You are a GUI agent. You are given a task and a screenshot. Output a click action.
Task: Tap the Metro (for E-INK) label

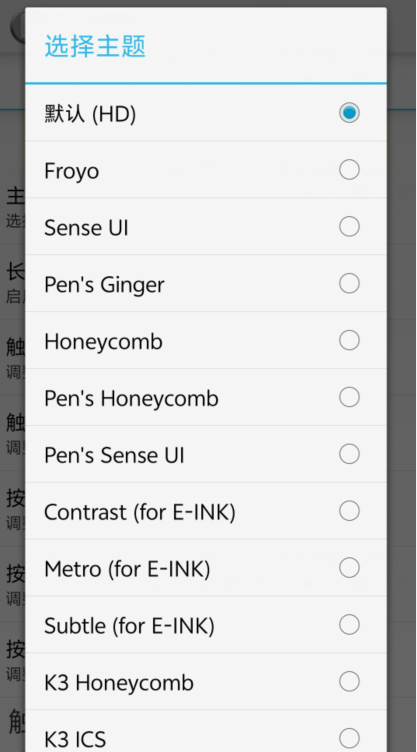(x=127, y=570)
